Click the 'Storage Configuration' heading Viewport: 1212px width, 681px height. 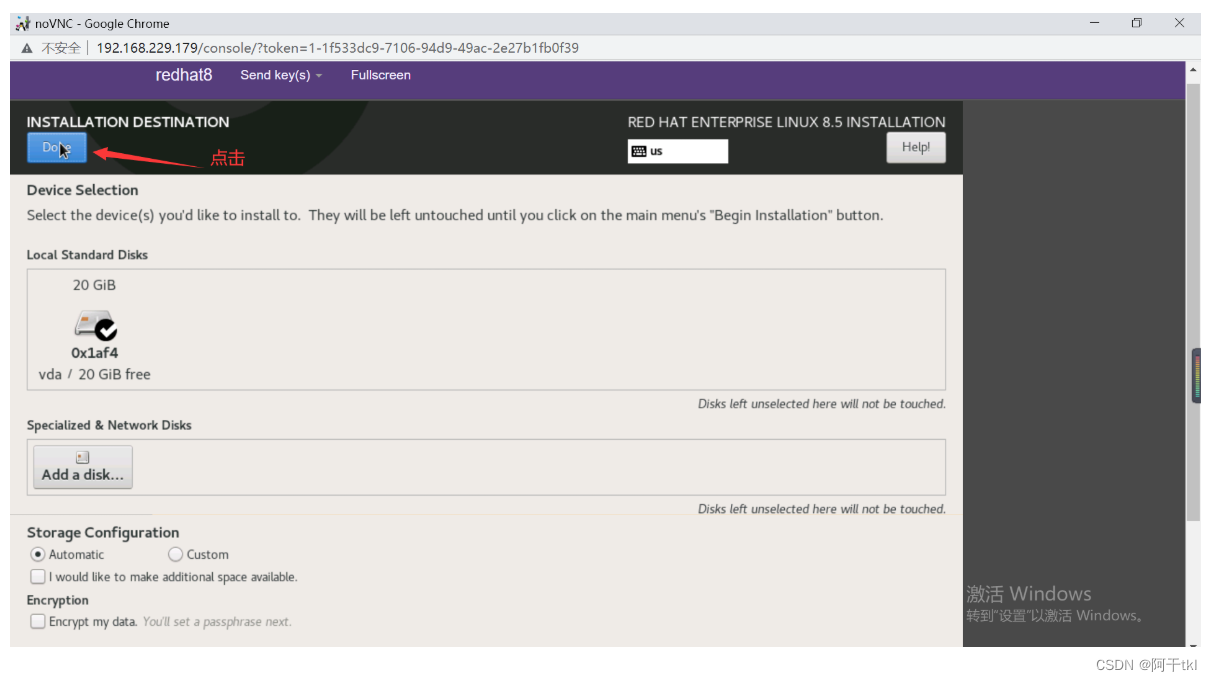click(x=103, y=533)
